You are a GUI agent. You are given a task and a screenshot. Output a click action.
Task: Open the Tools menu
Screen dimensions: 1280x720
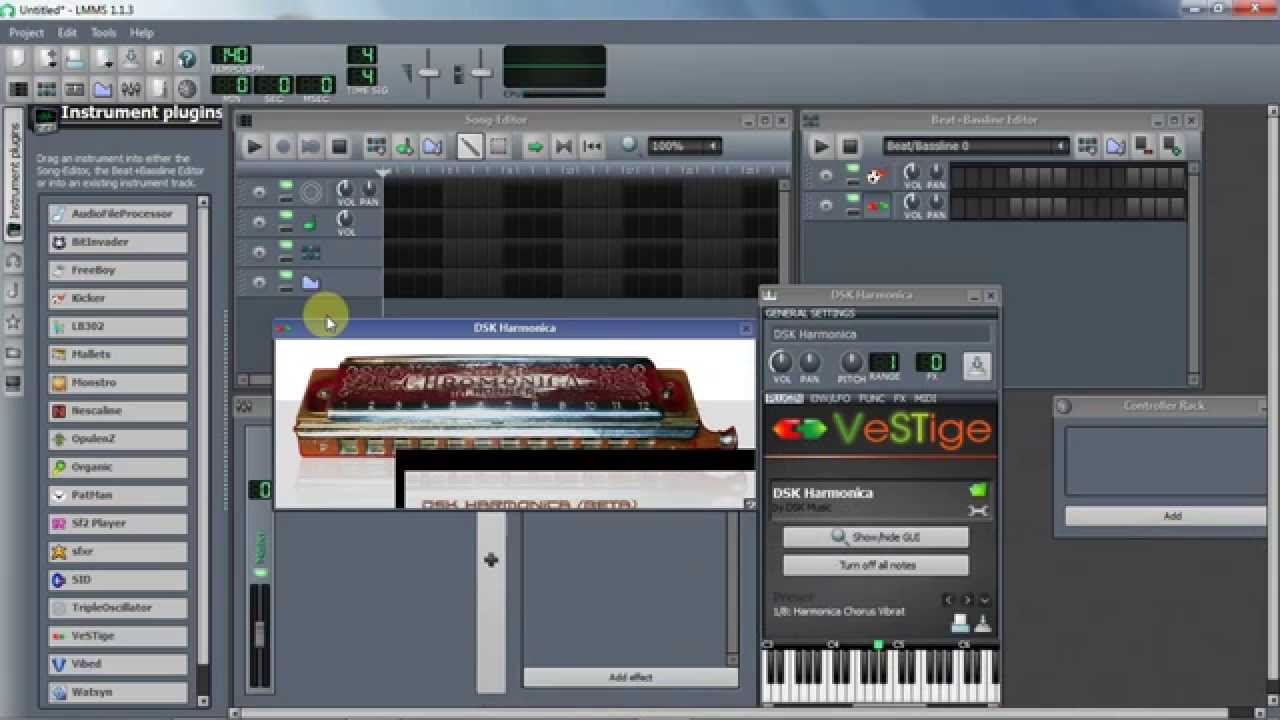(x=104, y=33)
